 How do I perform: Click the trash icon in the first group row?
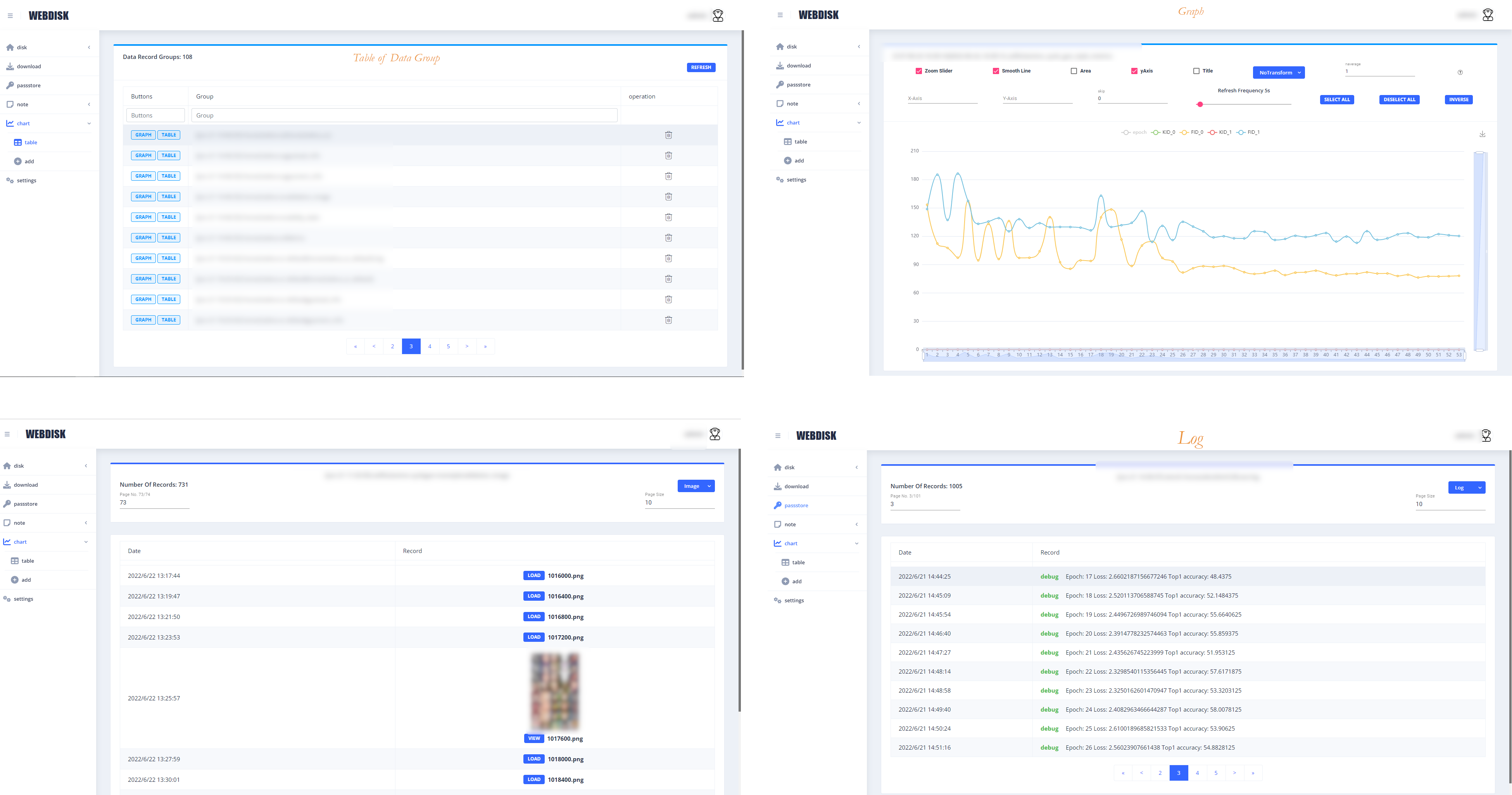coord(668,135)
